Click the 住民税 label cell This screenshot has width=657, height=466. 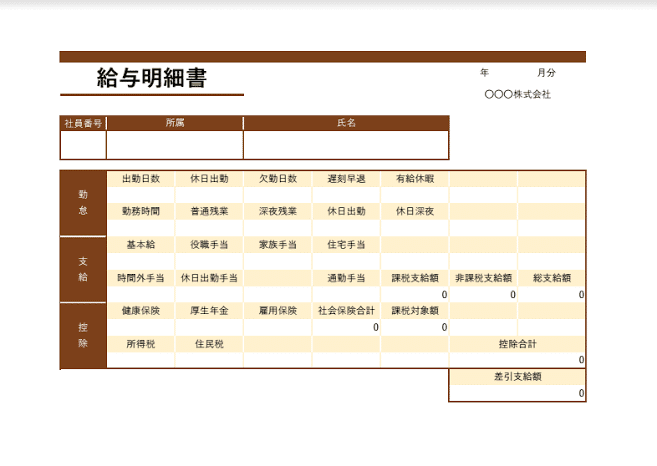tap(209, 344)
